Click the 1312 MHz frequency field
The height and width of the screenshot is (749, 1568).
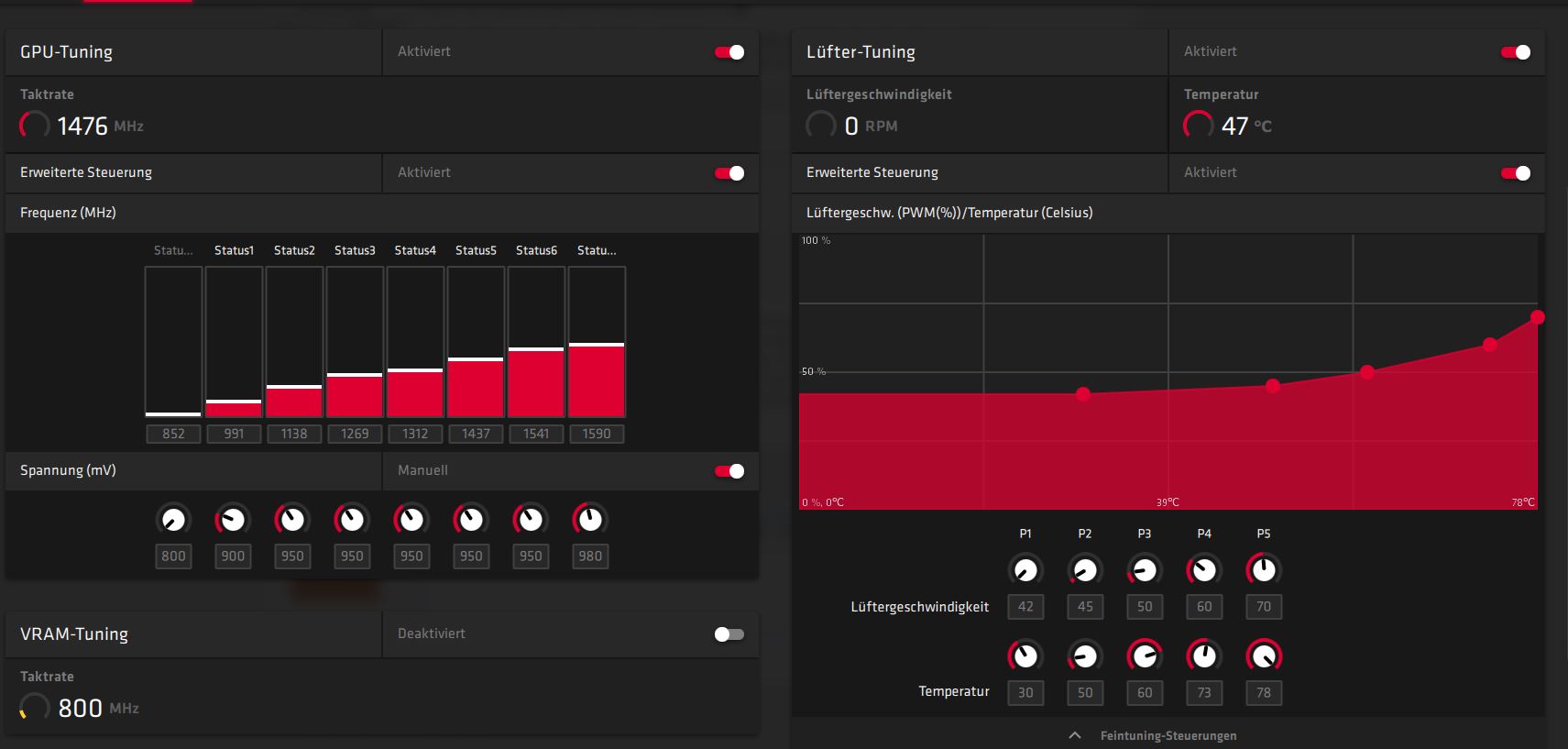coord(415,434)
